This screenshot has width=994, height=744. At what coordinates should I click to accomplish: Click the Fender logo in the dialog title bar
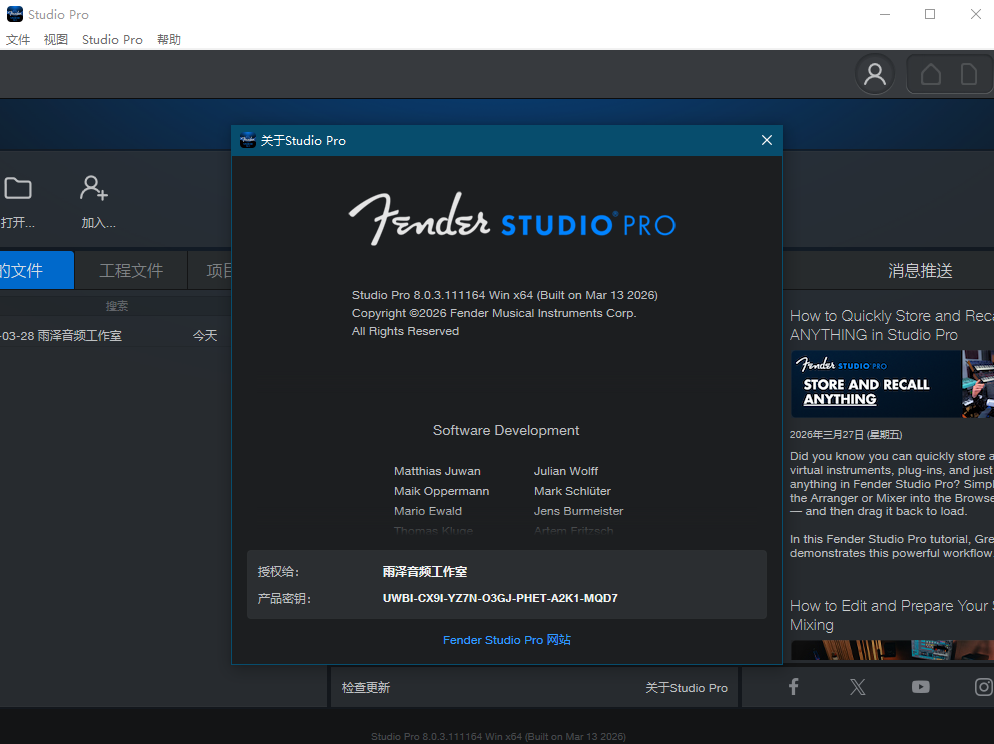point(247,140)
